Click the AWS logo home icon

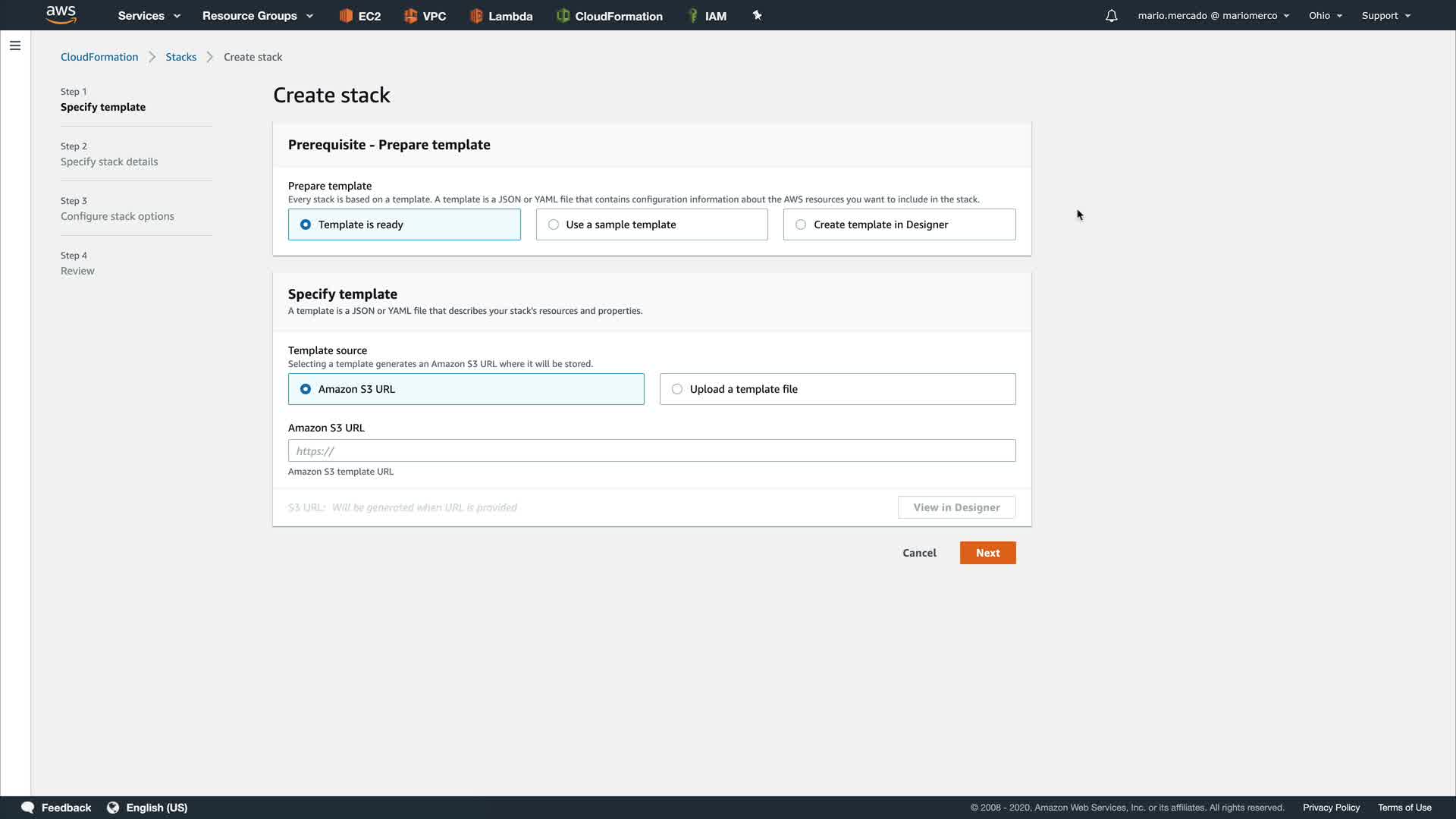(x=61, y=15)
